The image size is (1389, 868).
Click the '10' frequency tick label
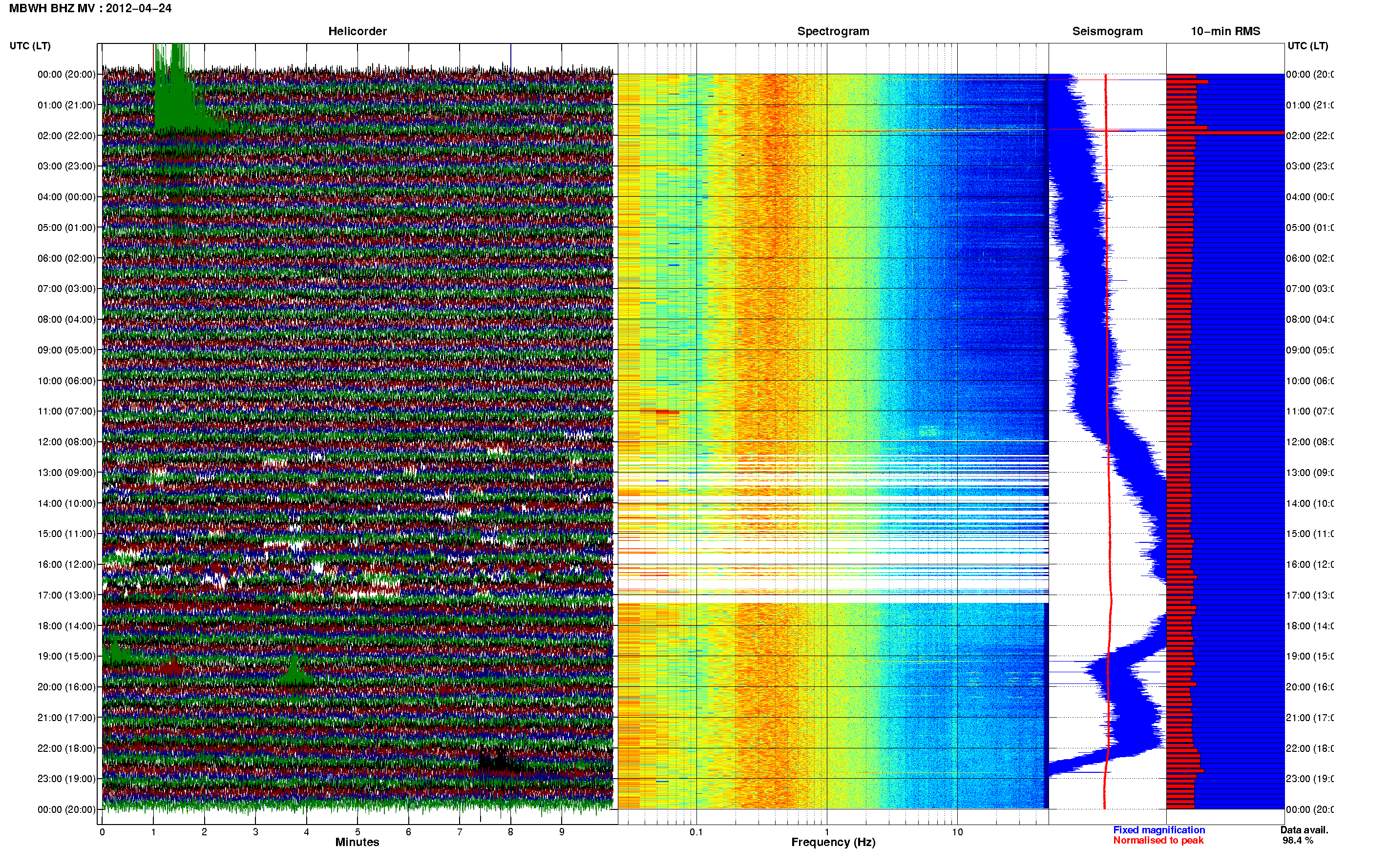pos(957,832)
